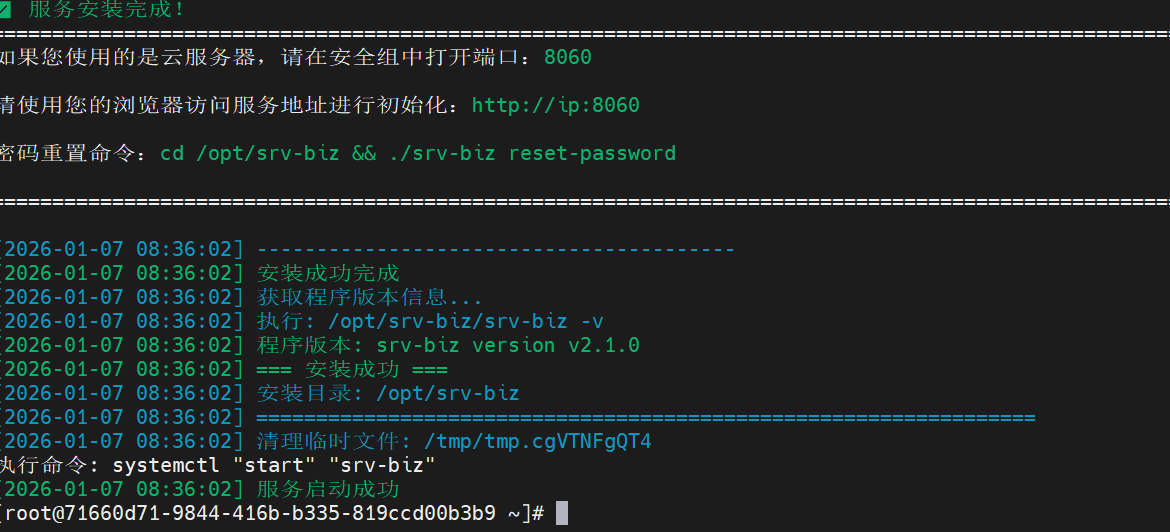Click the 服务安装完成！ heading text

tap(106, 10)
